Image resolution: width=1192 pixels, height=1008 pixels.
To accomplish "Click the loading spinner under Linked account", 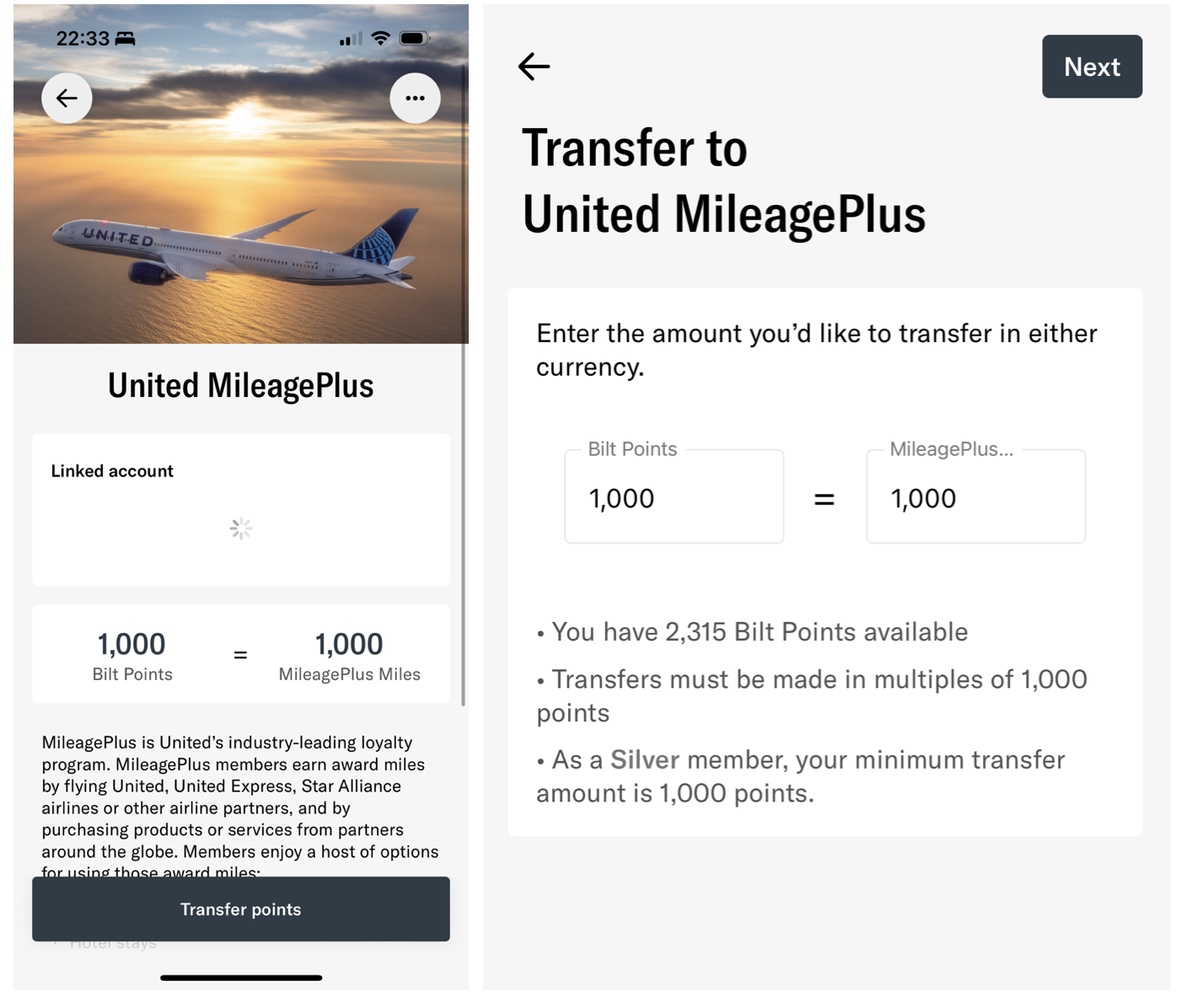I will click(241, 528).
